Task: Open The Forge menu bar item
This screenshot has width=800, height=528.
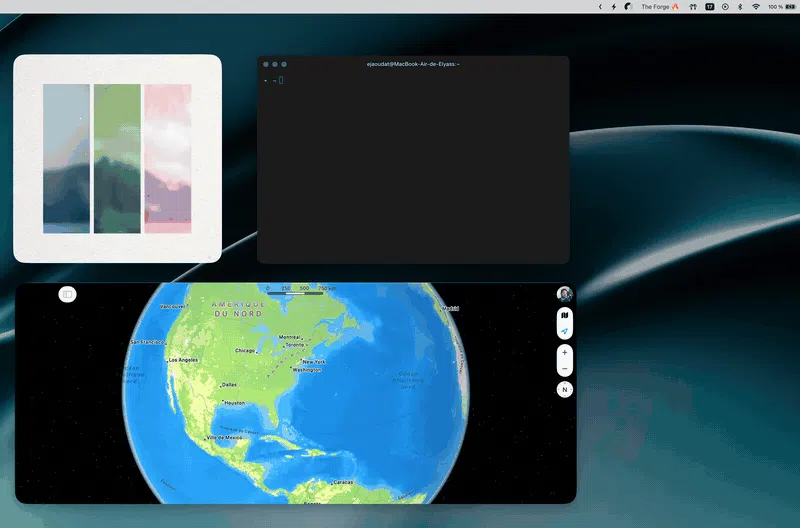Action: click(x=660, y=7)
